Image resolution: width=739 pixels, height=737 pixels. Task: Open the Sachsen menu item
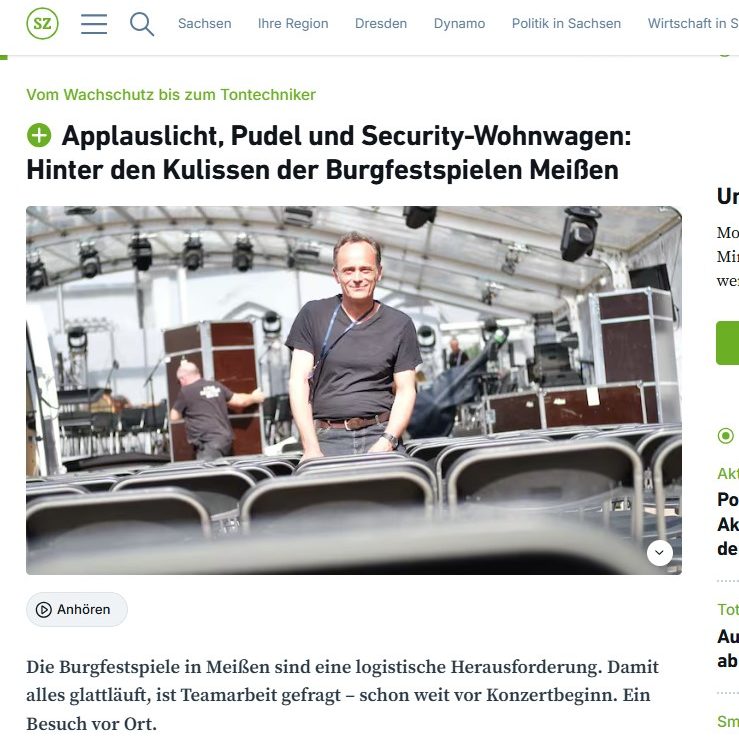205,24
